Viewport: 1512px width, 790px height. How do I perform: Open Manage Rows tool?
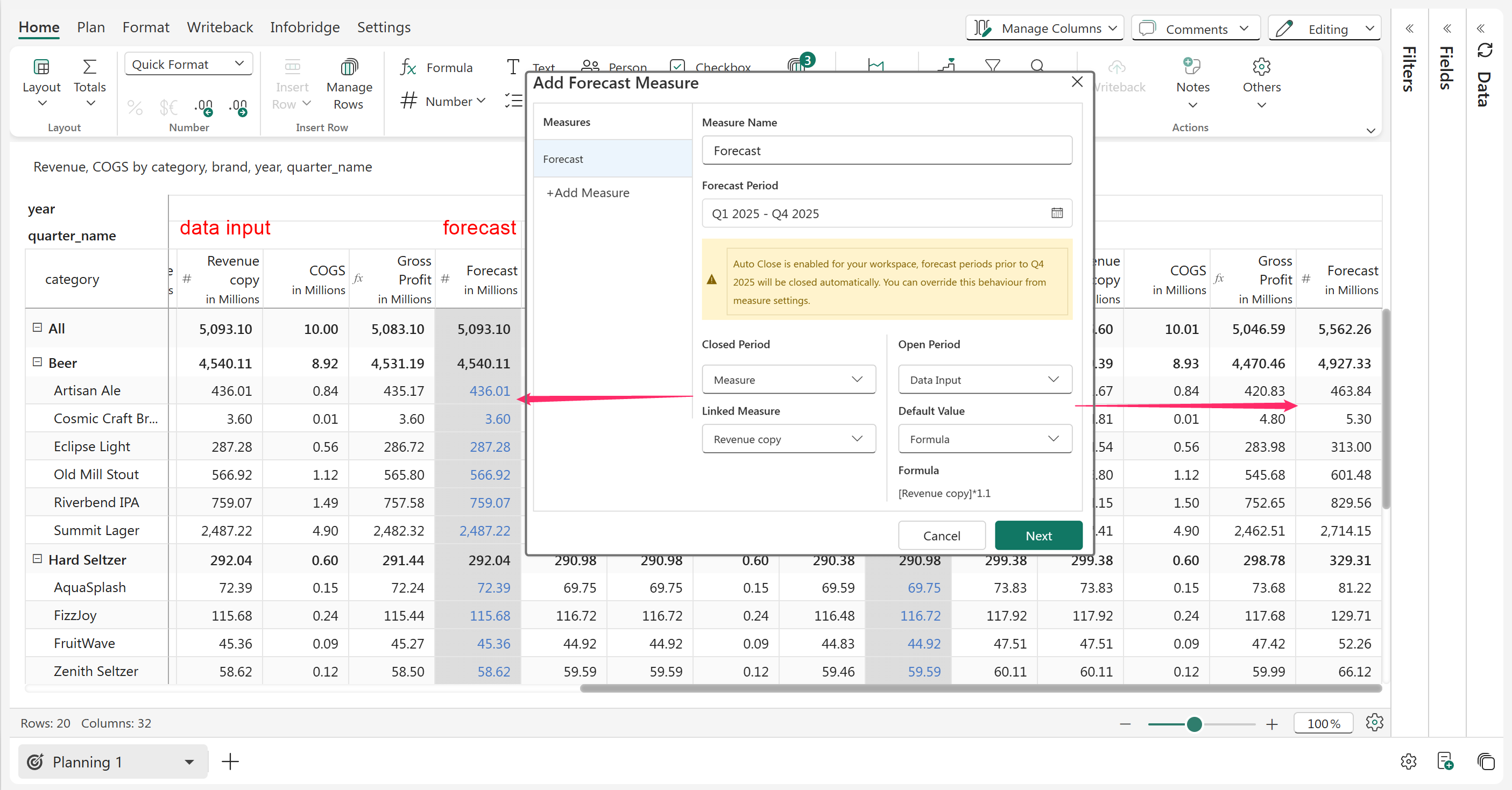click(x=349, y=67)
